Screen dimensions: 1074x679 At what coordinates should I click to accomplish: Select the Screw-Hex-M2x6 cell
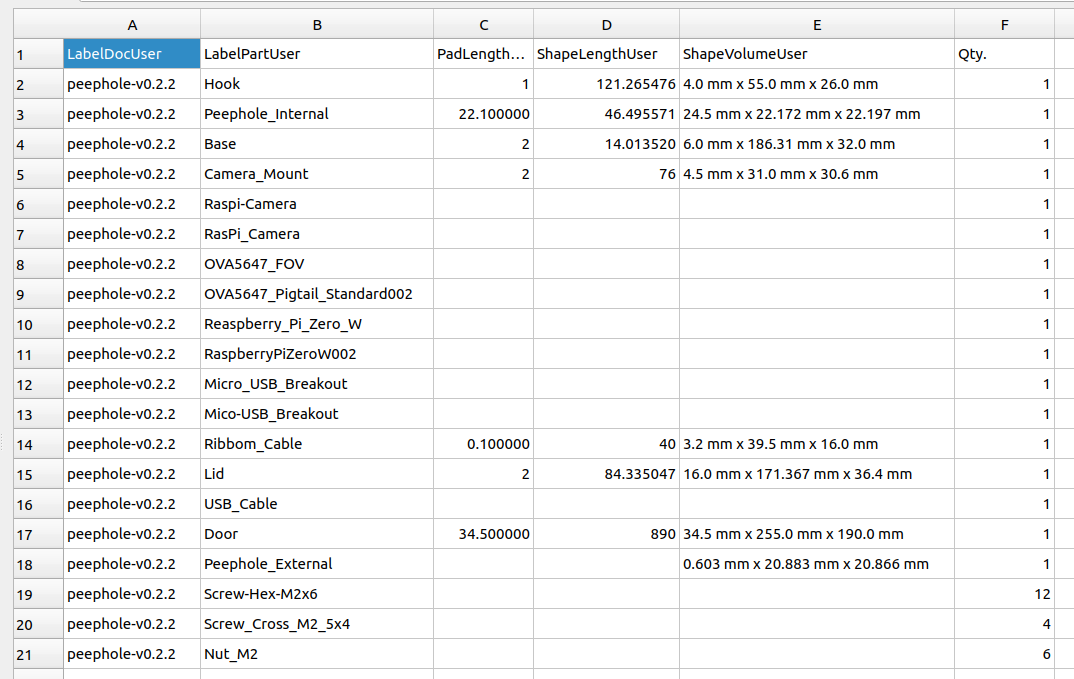[317, 594]
